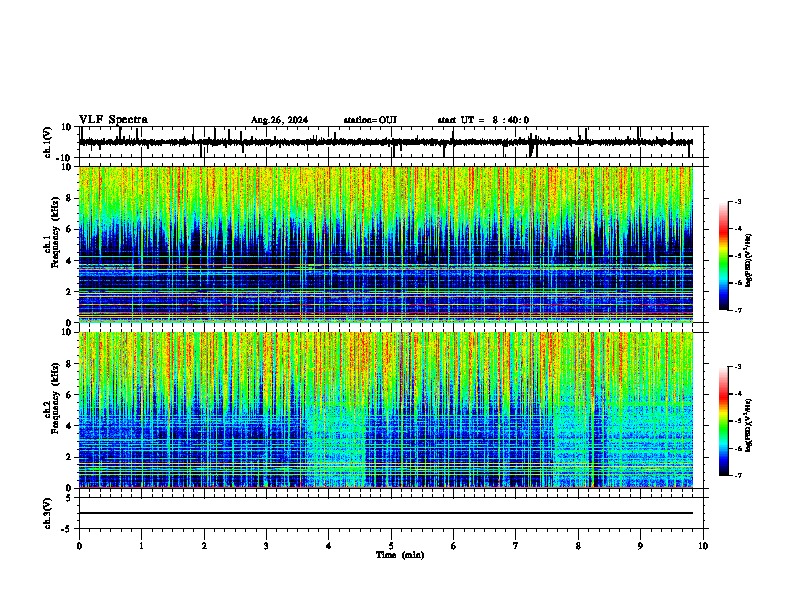Select the ch.2 spectrogram panel
This screenshot has height=612, width=792.
coord(386,410)
